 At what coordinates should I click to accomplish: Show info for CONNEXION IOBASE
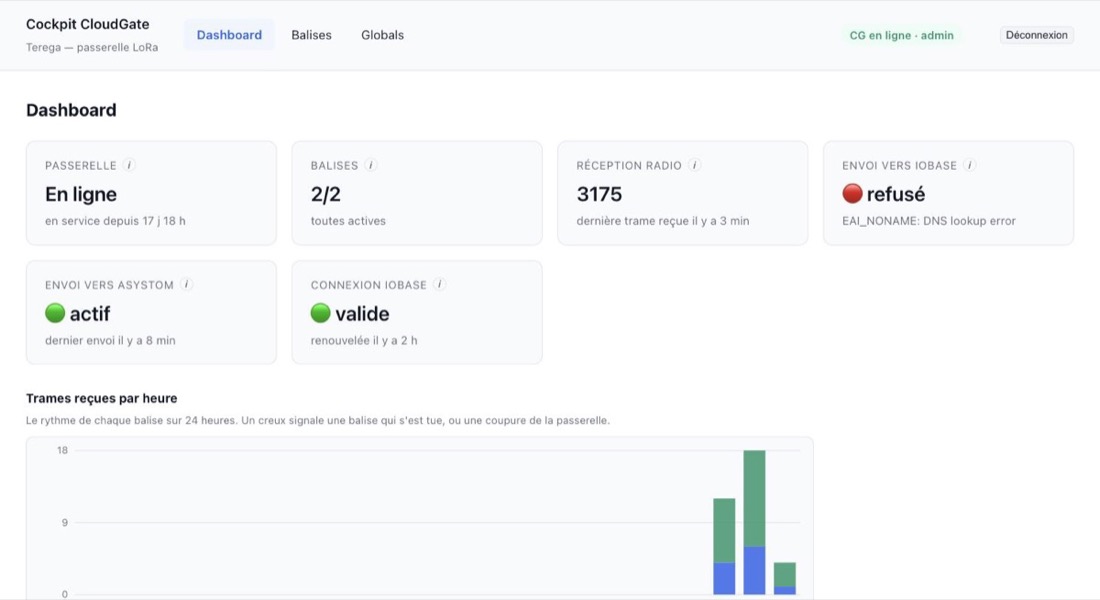tap(439, 284)
